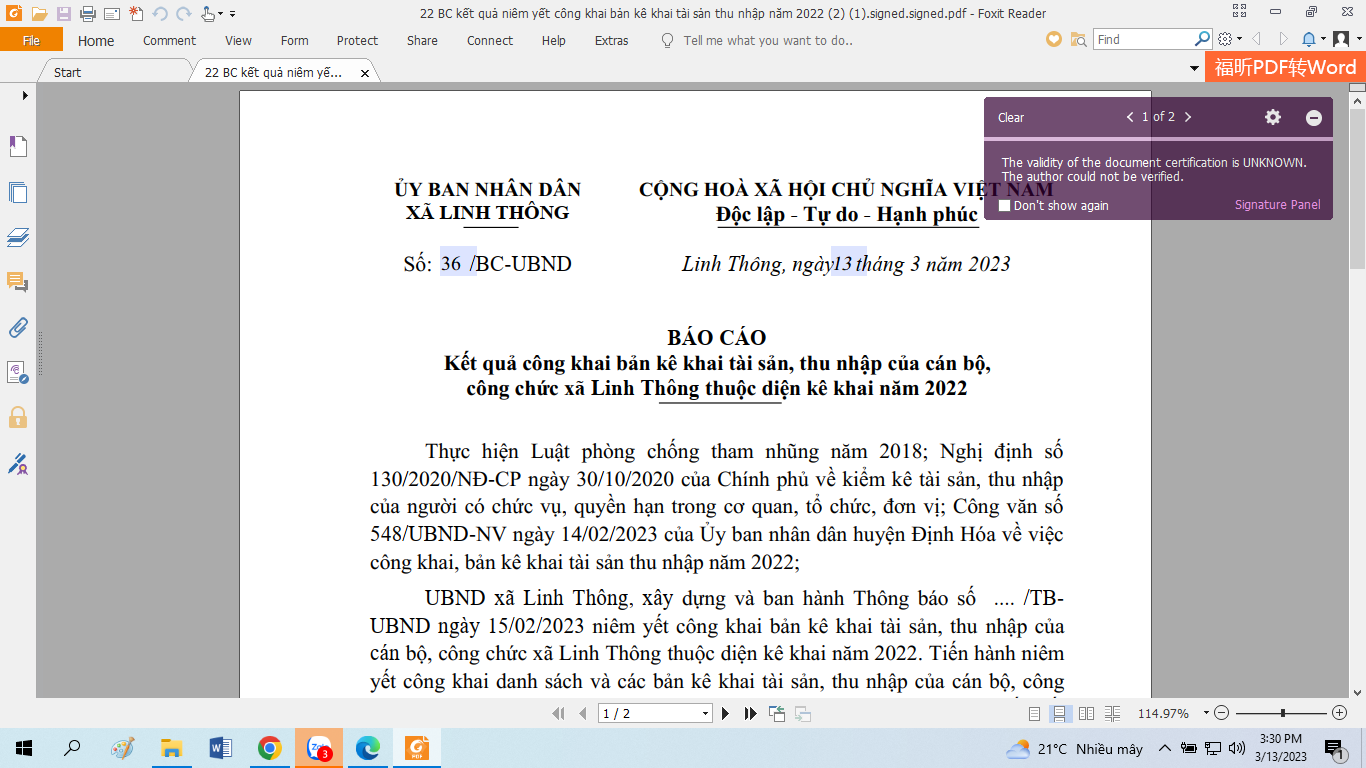
Task: Click the magnifier search icon in Find
Action: pos(1203,40)
